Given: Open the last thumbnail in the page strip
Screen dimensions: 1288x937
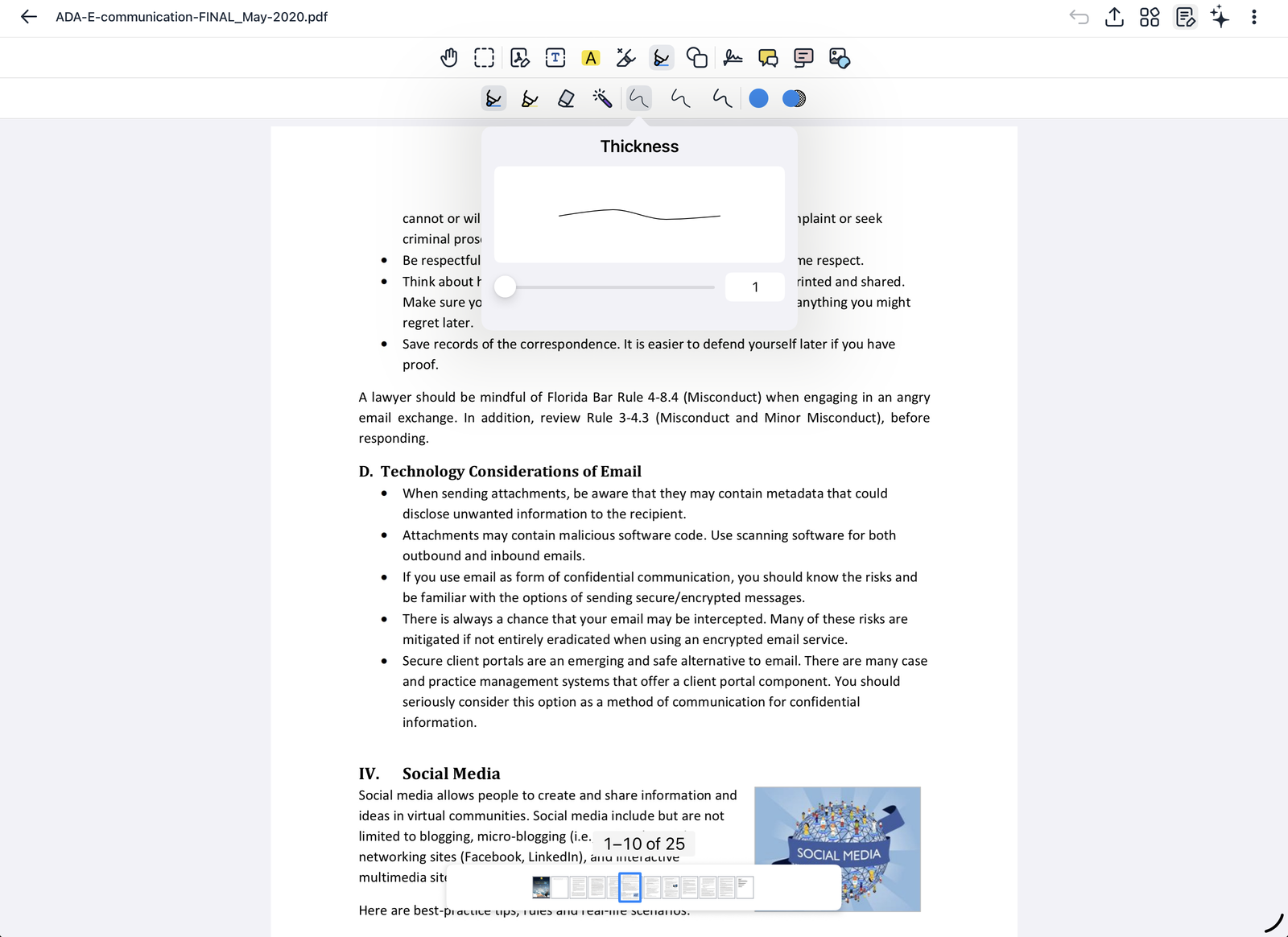Looking at the screenshot, I should click(745, 887).
